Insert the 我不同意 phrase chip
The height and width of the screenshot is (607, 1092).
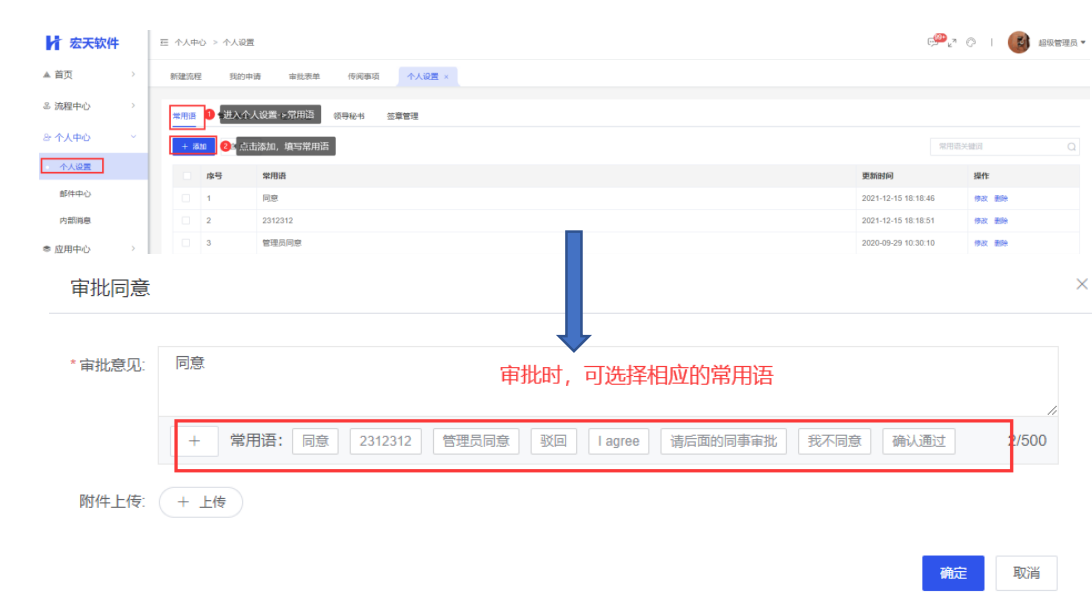click(834, 441)
